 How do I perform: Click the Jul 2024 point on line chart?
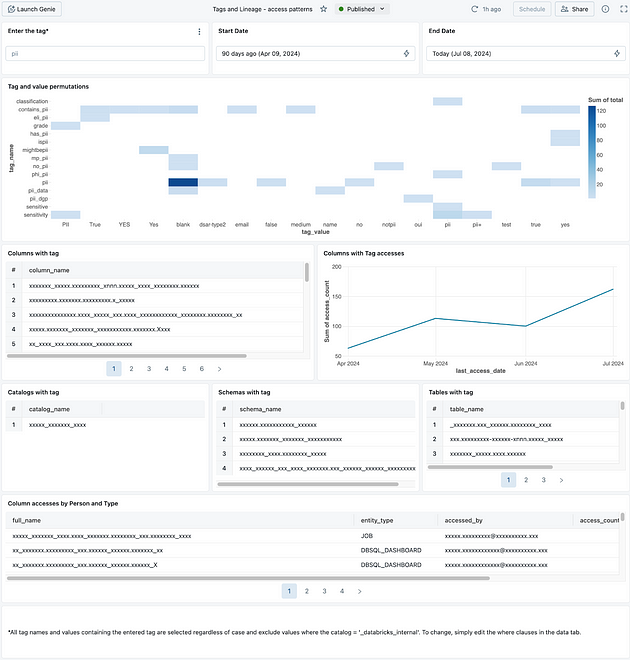[613, 289]
